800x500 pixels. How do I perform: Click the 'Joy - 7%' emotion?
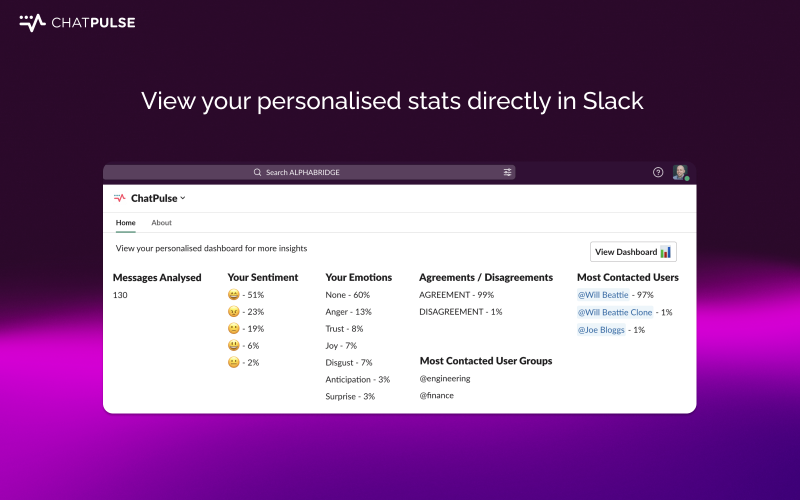pos(341,345)
